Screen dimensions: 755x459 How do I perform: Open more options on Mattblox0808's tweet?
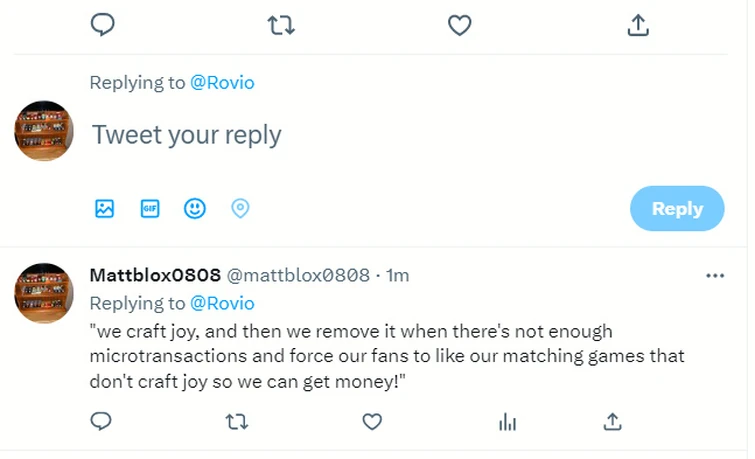tap(714, 276)
